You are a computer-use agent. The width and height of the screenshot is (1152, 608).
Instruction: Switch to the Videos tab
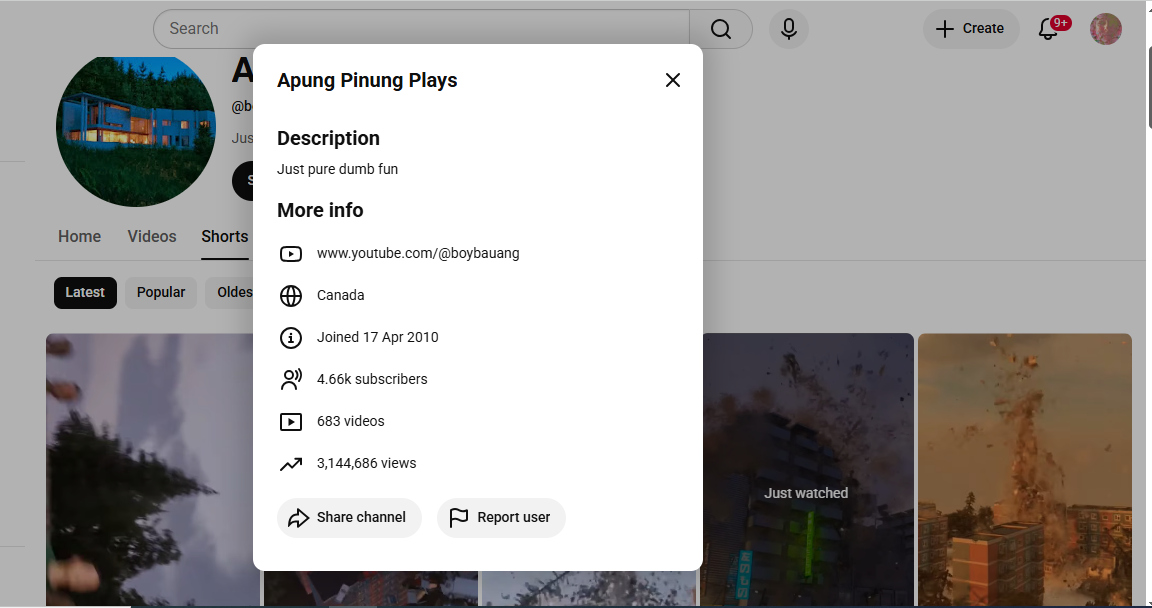coord(152,236)
